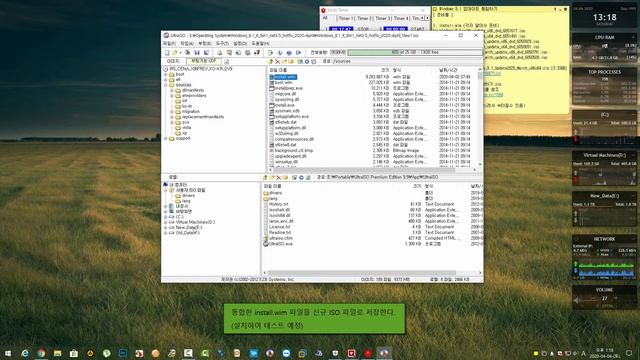Viewport: 640px width, 360px height.
Task: Select New_Data(E:) drive in local tree
Action: click(x=189, y=227)
